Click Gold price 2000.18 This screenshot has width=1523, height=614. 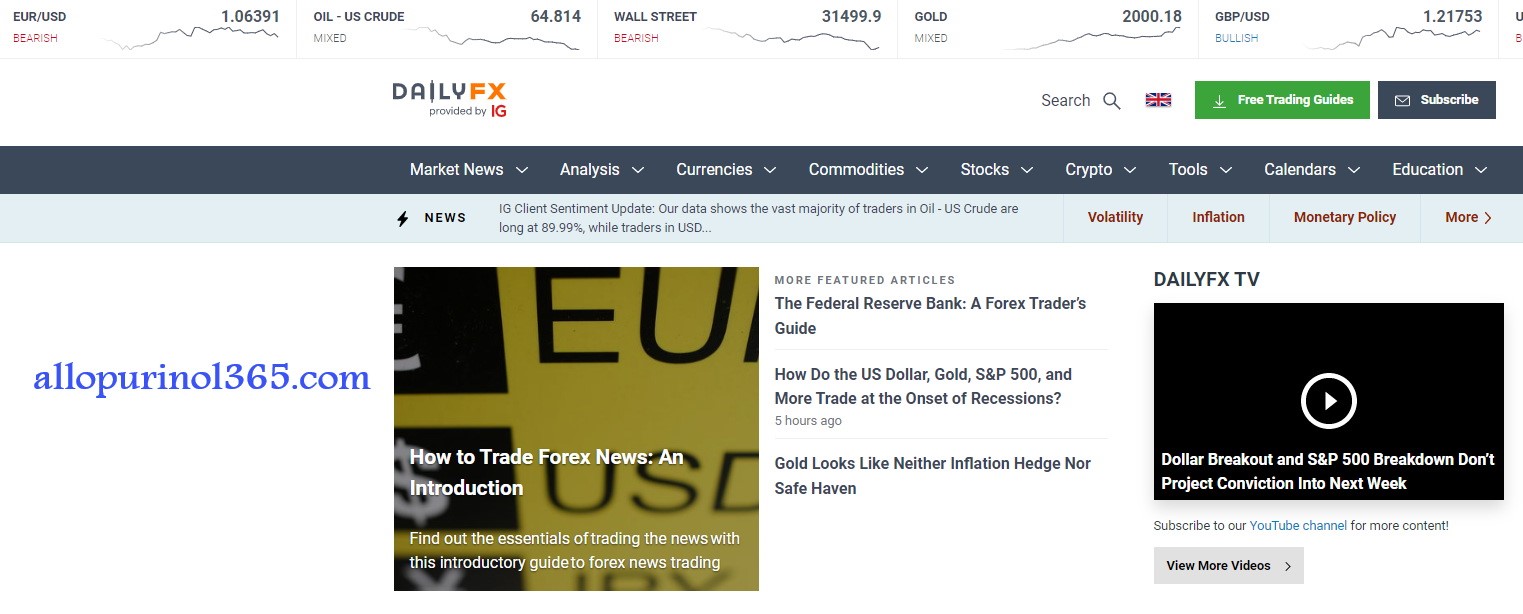coord(1152,16)
